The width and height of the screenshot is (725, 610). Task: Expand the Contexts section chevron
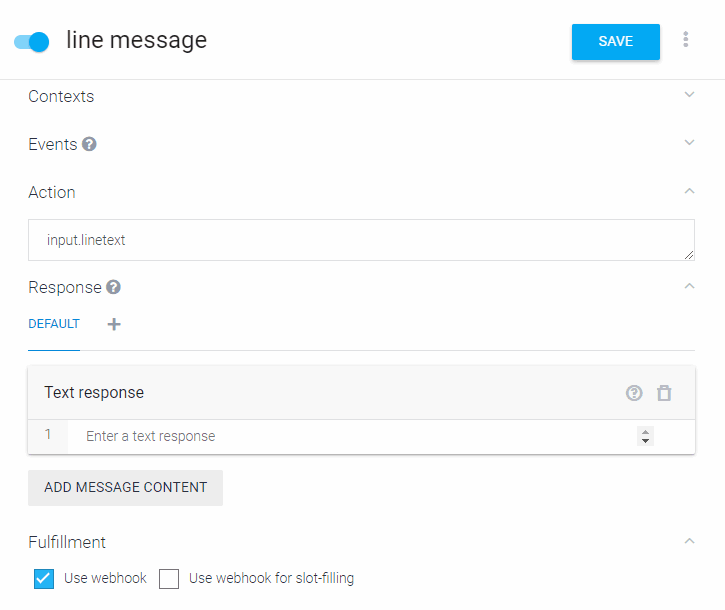[689, 95]
